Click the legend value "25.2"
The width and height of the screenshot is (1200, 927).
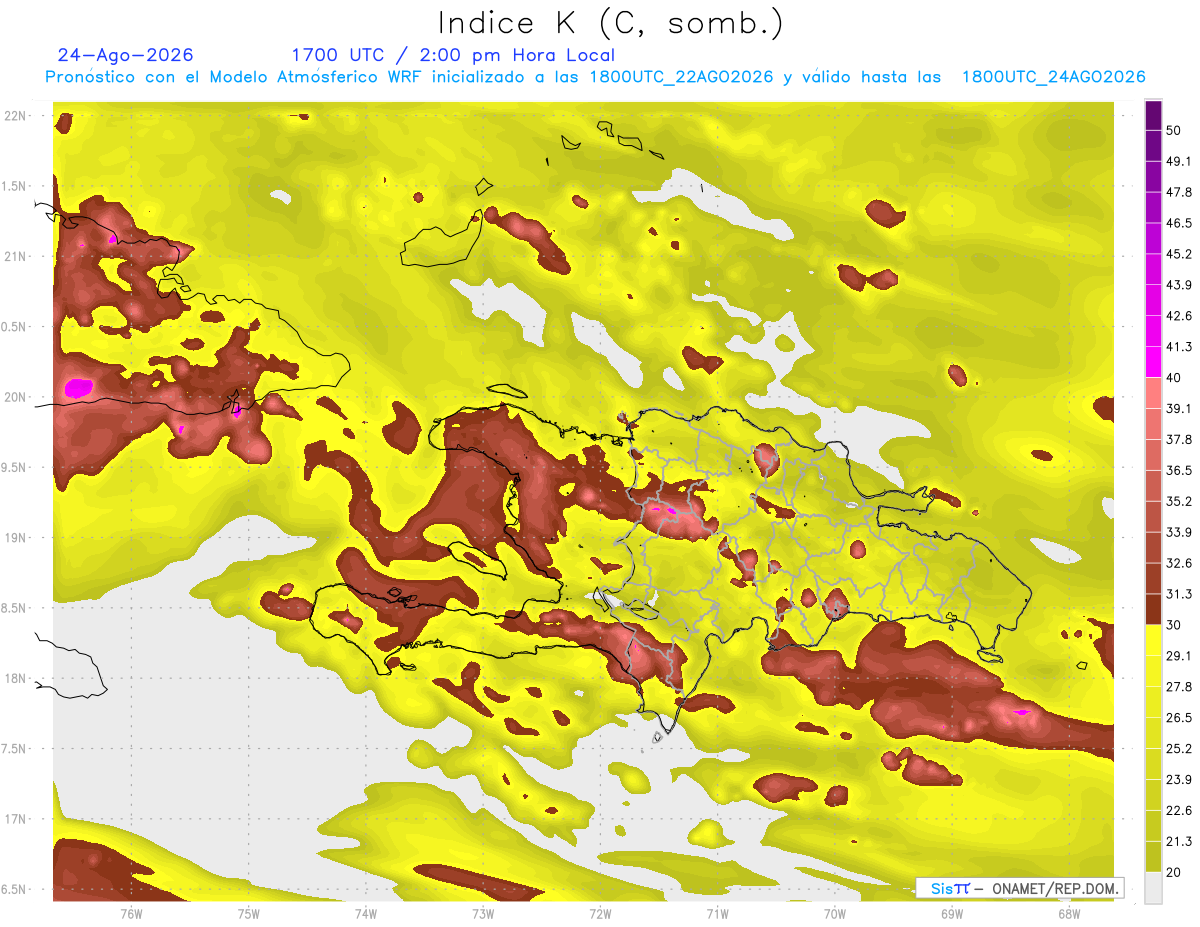[1178, 749]
